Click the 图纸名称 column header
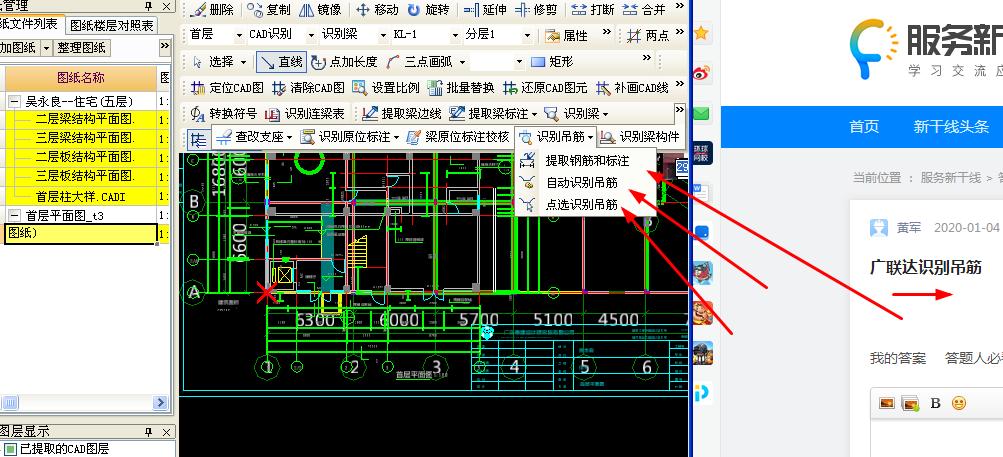Screen dimensions: 1003x457 [81, 78]
